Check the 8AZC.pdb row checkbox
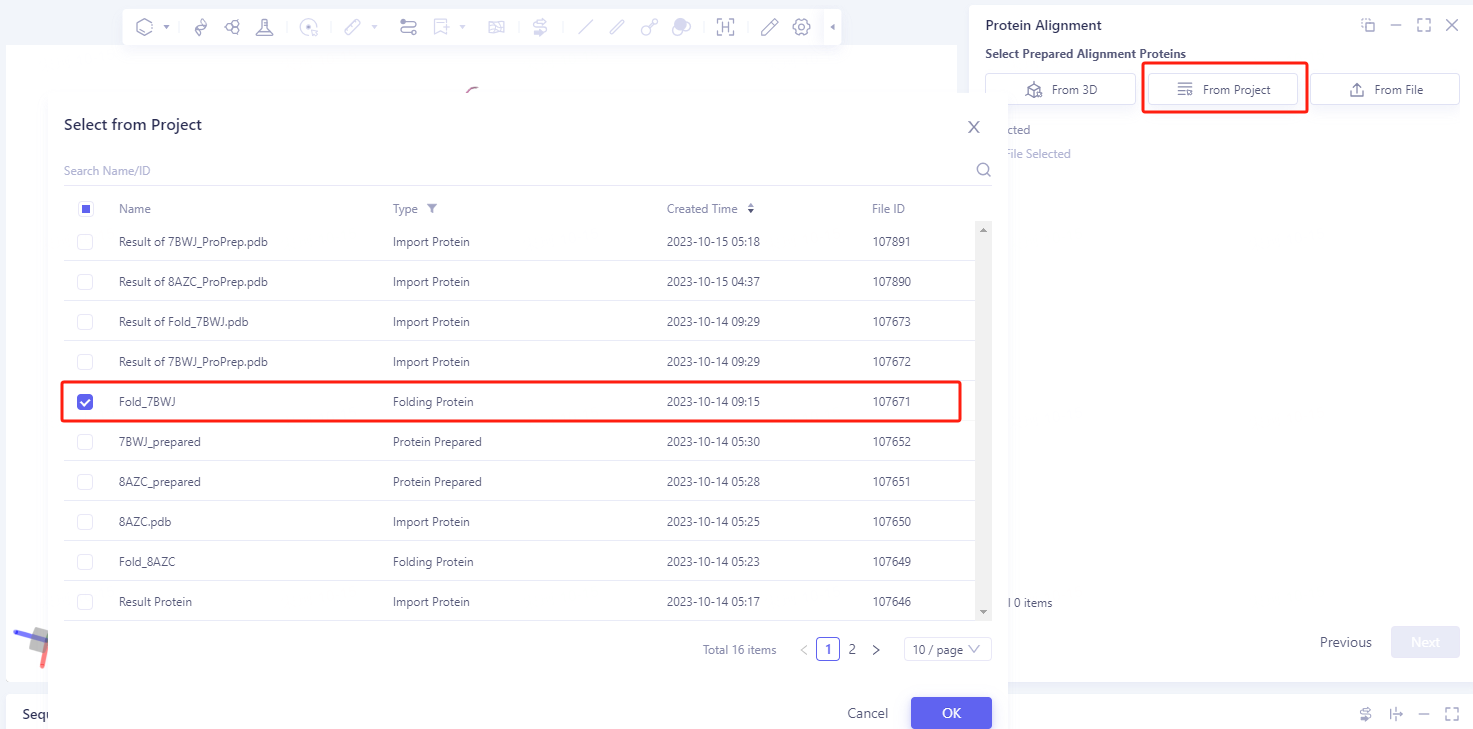The width and height of the screenshot is (1473, 729). coord(85,522)
